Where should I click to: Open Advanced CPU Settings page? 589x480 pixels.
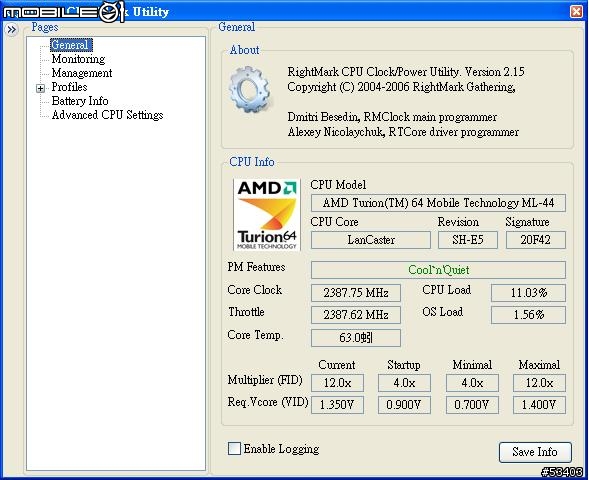pos(107,115)
